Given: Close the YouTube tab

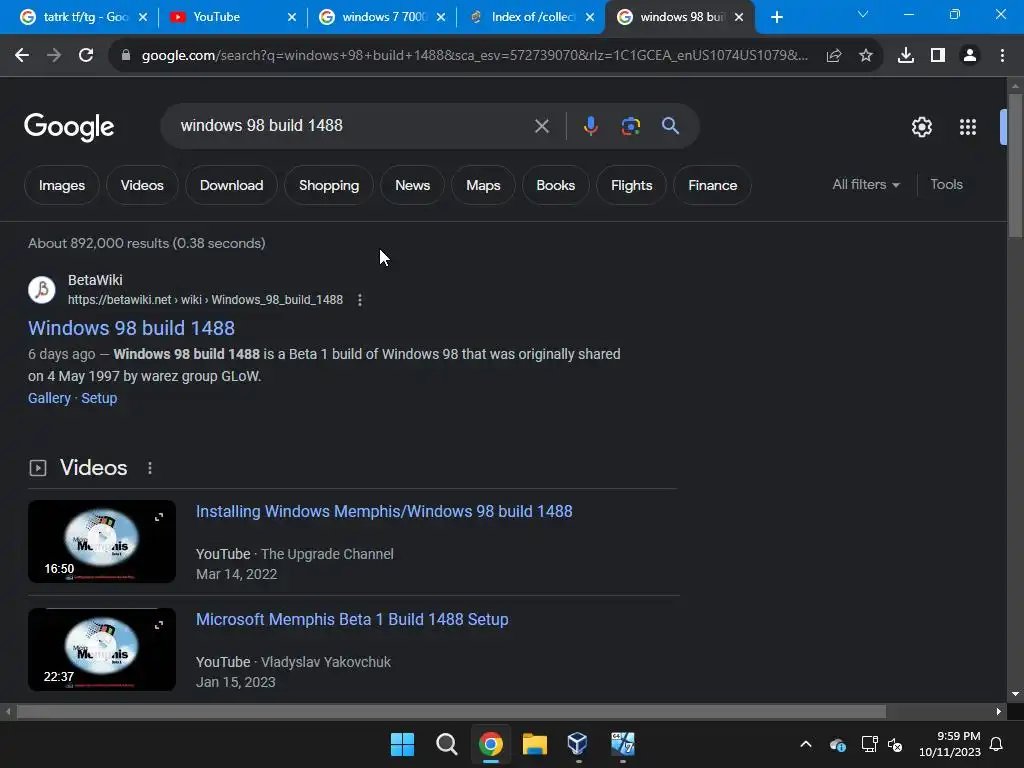Looking at the screenshot, I should point(292,17).
